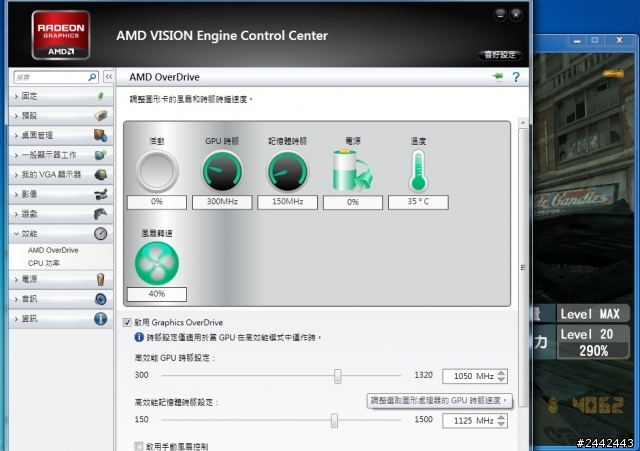Collapse the 效能 category
640x451 pixels.
[x=61, y=233]
